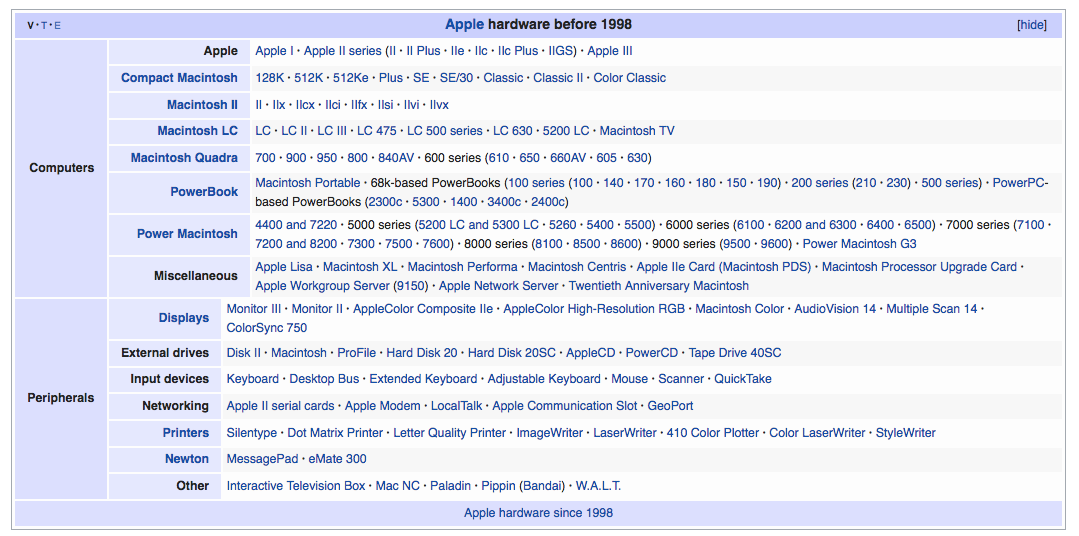Click the PowerBook 200 series link
This screenshot has height=536, width=1079.
click(x=820, y=183)
